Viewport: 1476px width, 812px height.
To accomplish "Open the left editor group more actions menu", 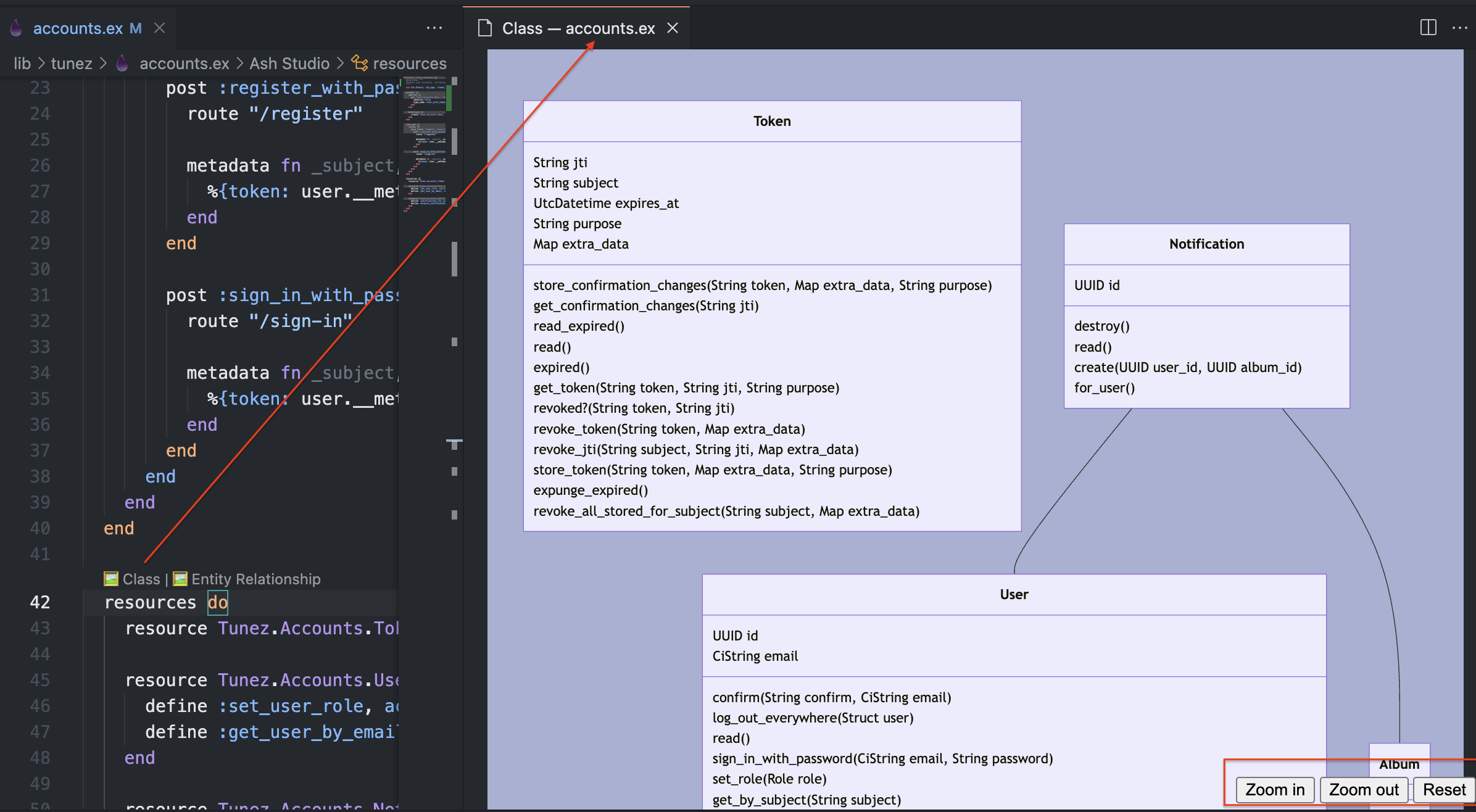I will click(434, 28).
